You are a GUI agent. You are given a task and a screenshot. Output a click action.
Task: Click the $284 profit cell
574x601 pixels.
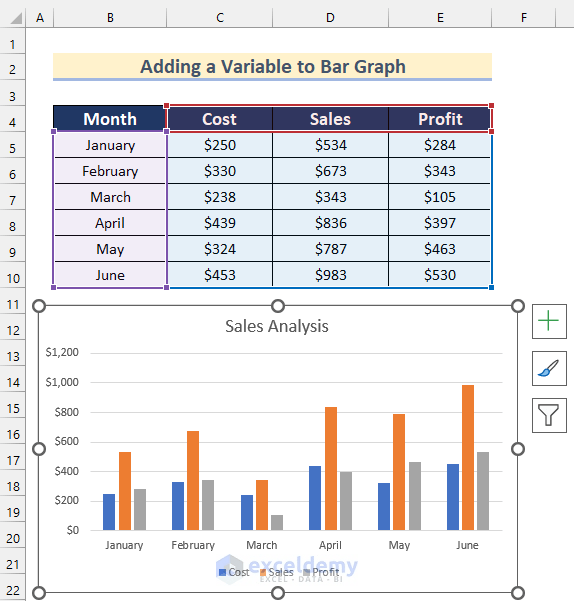pyautogui.click(x=440, y=145)
